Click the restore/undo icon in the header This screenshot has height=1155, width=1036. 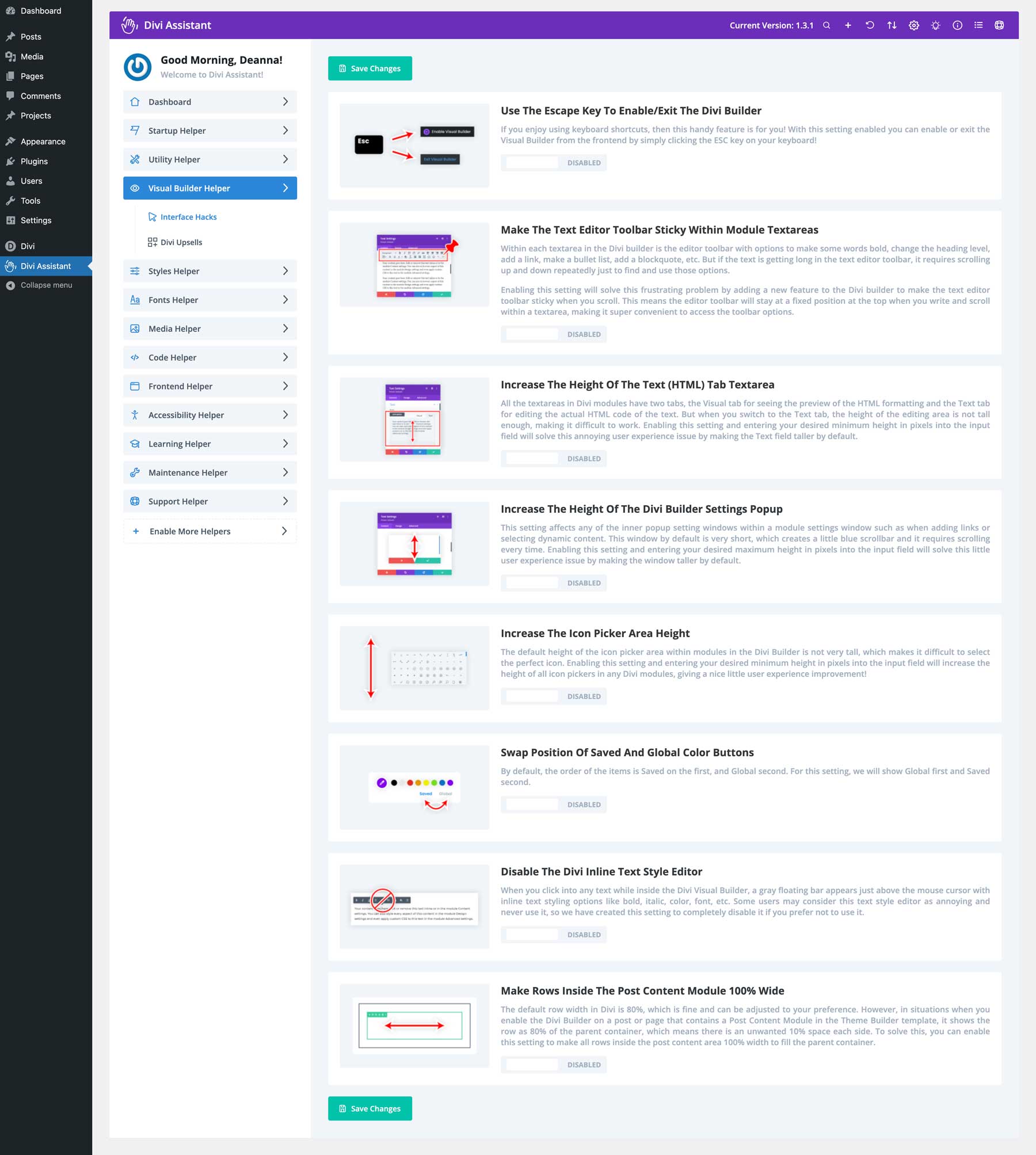tap(870, 25)
